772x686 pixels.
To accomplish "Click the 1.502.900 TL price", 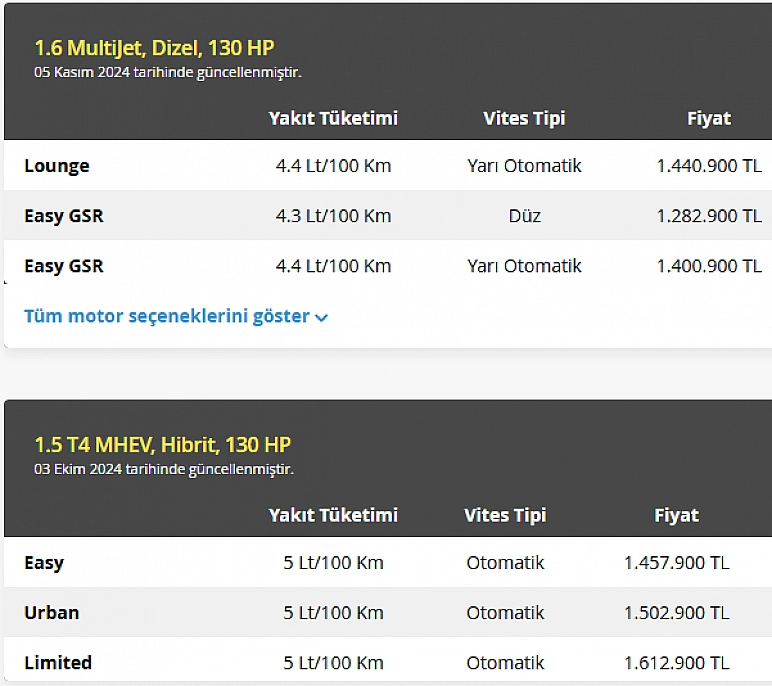I will 676,613.
